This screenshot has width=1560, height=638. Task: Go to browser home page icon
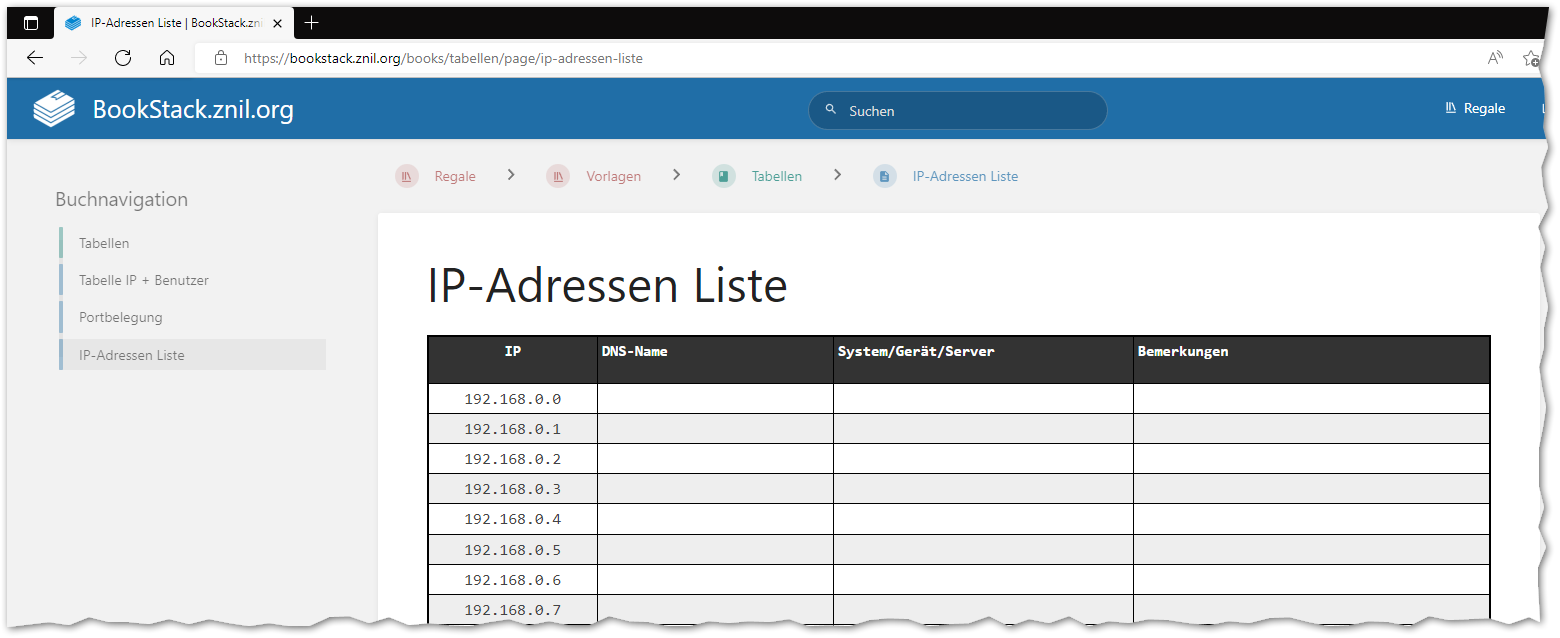pyautogui.click(x=167, y=58)
